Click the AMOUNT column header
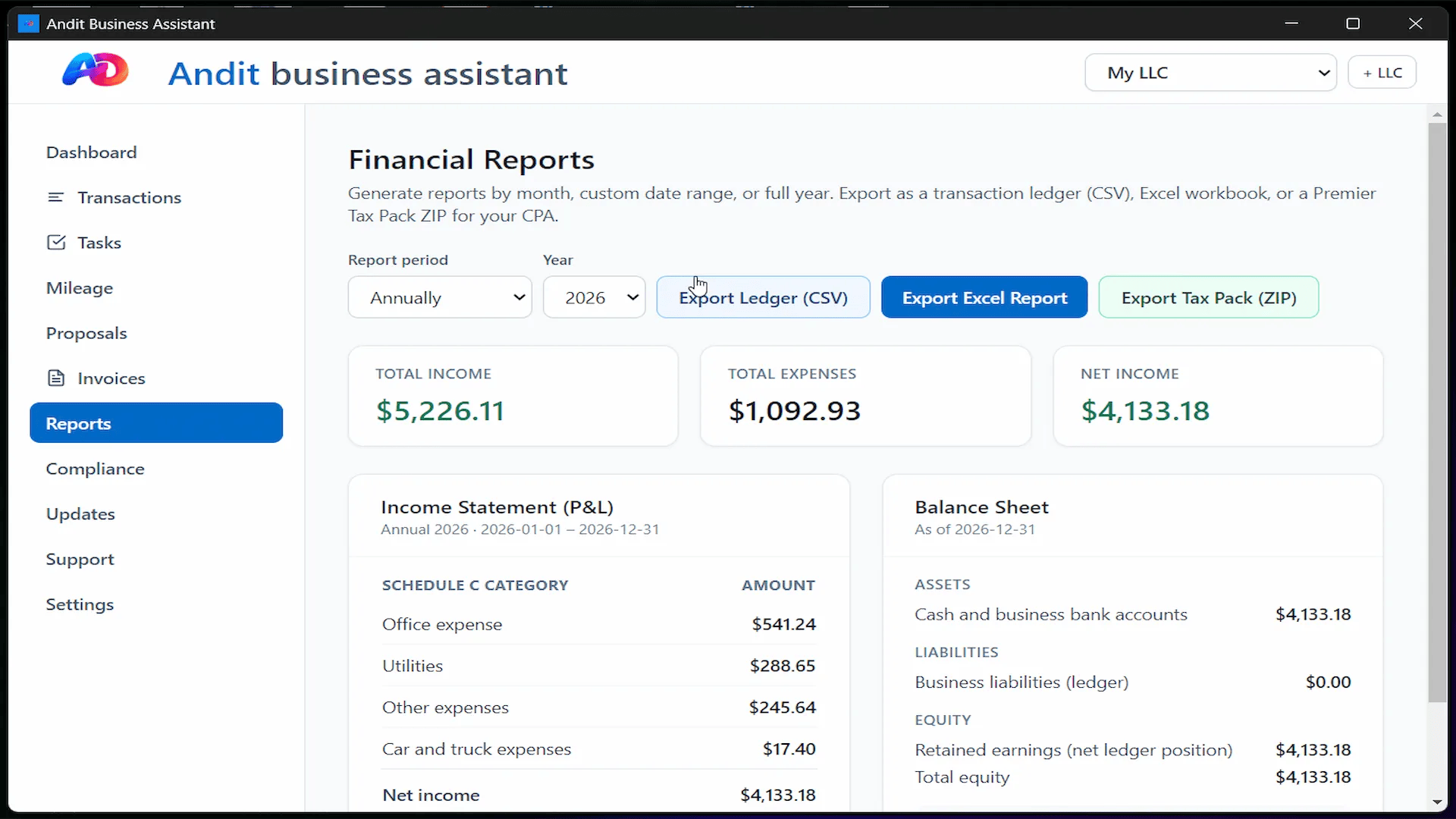 click(778, 585)
